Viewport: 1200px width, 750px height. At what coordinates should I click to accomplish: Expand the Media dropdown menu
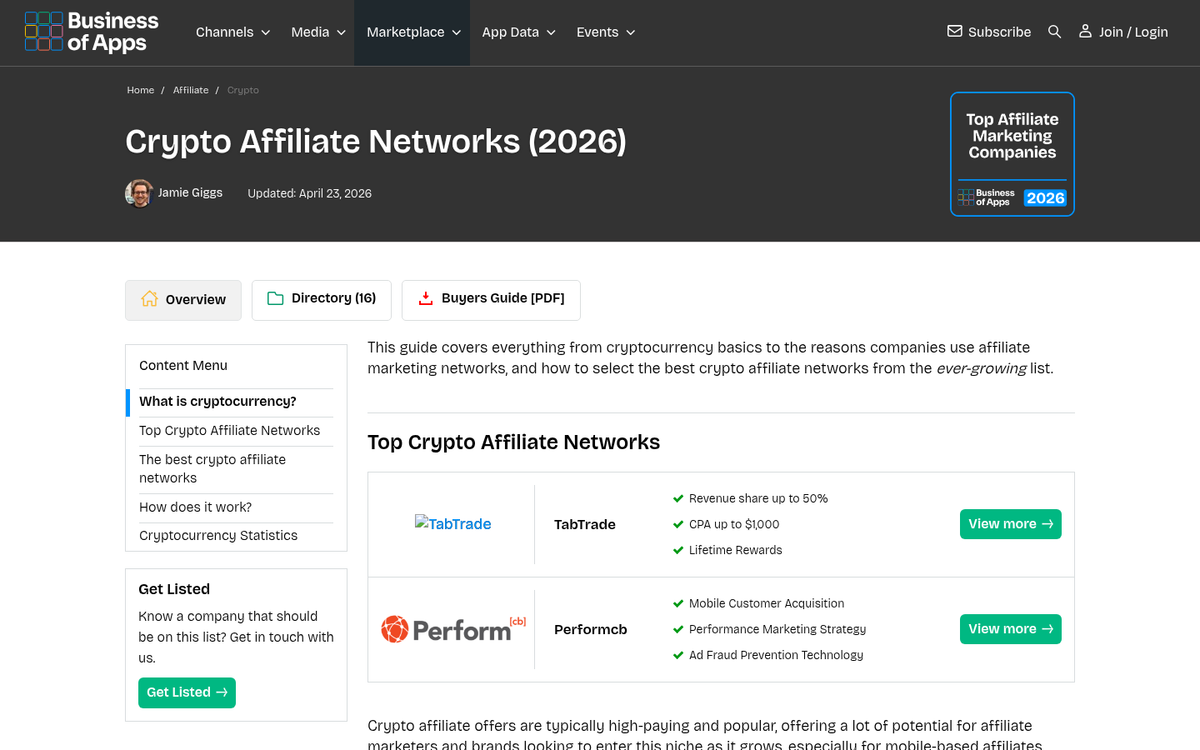click(x=318, y=32)
